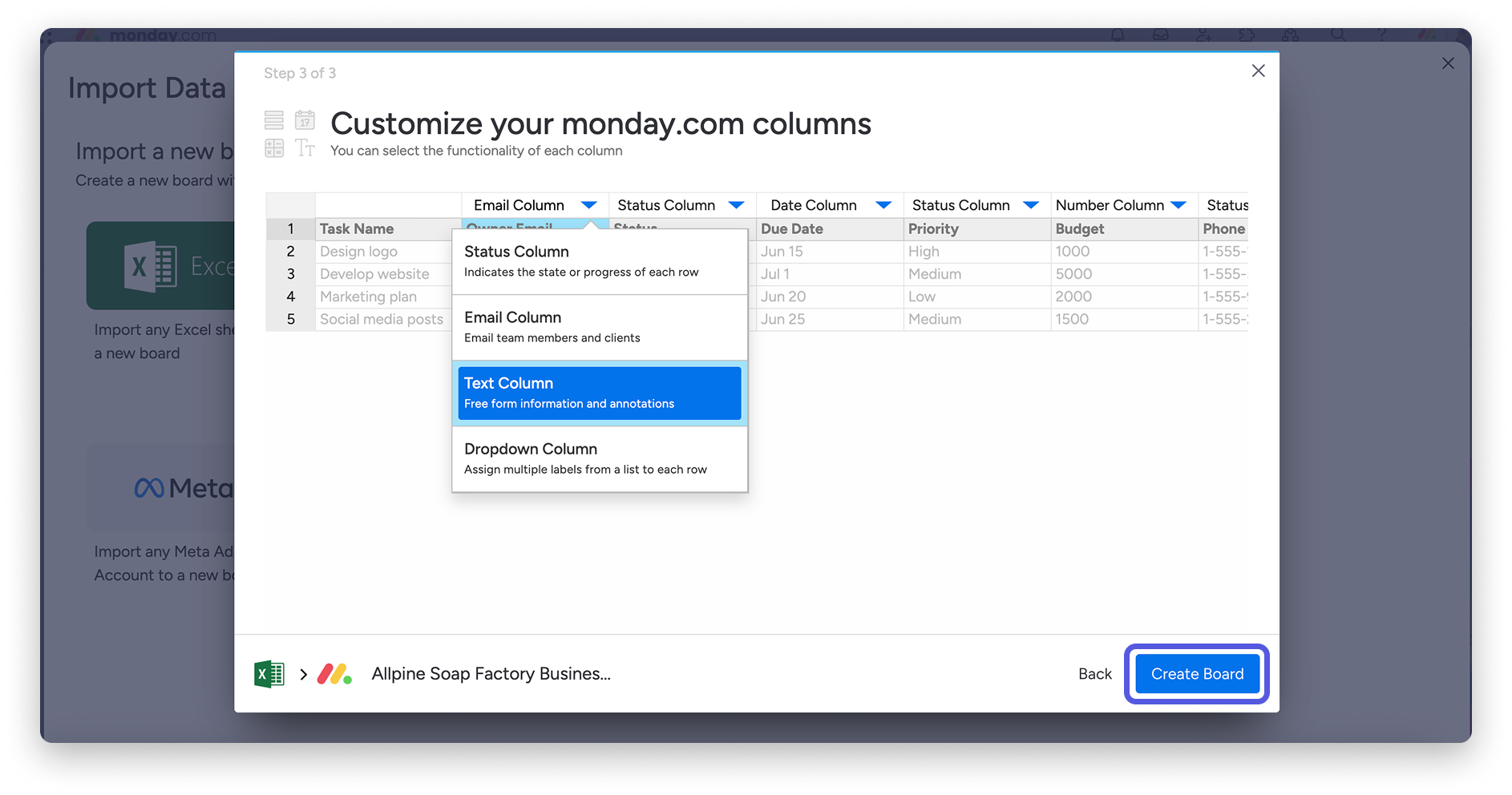Screen dimensions: 1512x795
Task: Select the 1500 budget cell
Action: pos(1125,319)
